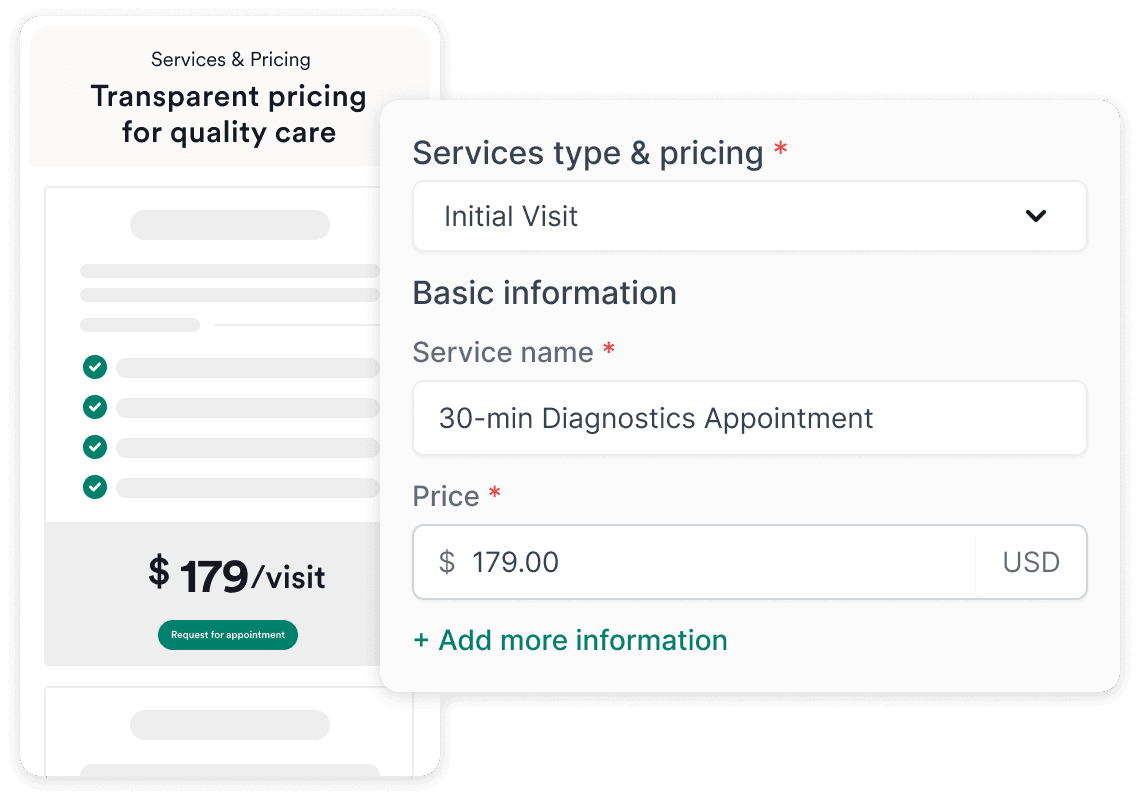
Task: Open Add more information
Action: 569,640
